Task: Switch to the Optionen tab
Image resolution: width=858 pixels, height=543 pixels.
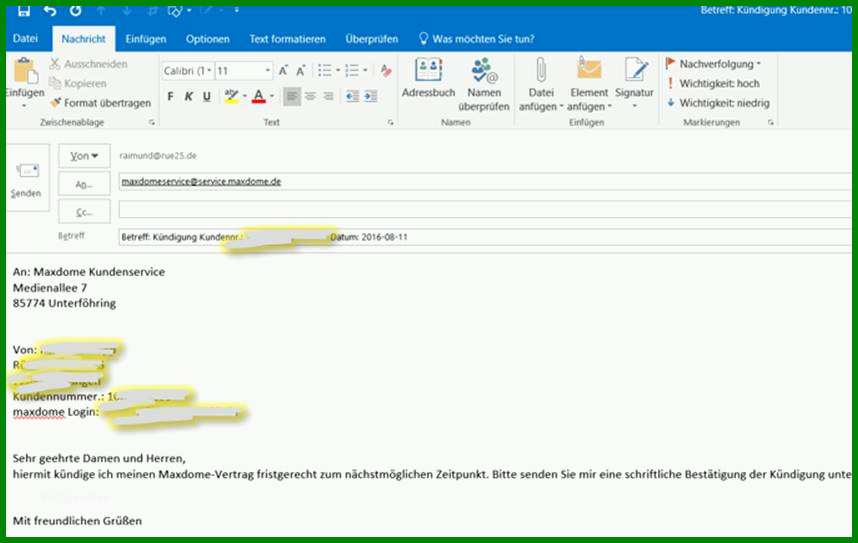Action: pyautogui.click(x=207, y=39)
